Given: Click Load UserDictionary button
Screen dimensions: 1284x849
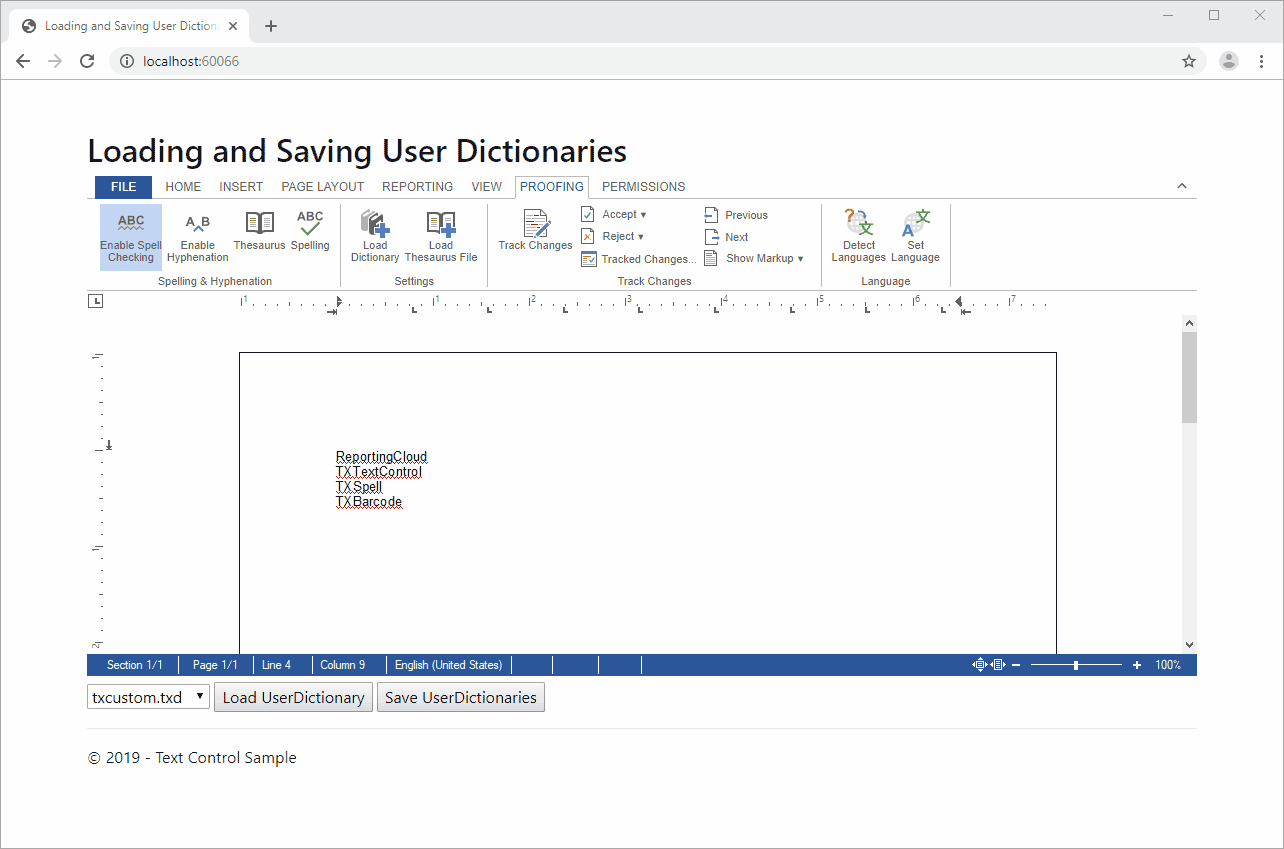Looking at the screenshot, I should coord(293,698).
